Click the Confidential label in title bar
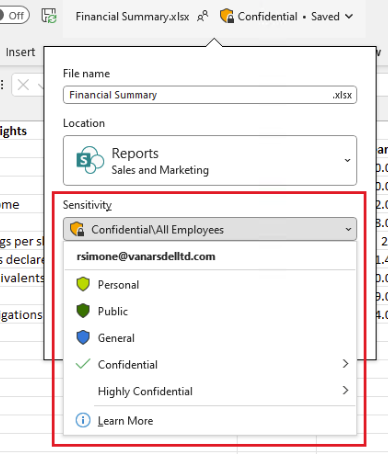 [x=267, y=16]
